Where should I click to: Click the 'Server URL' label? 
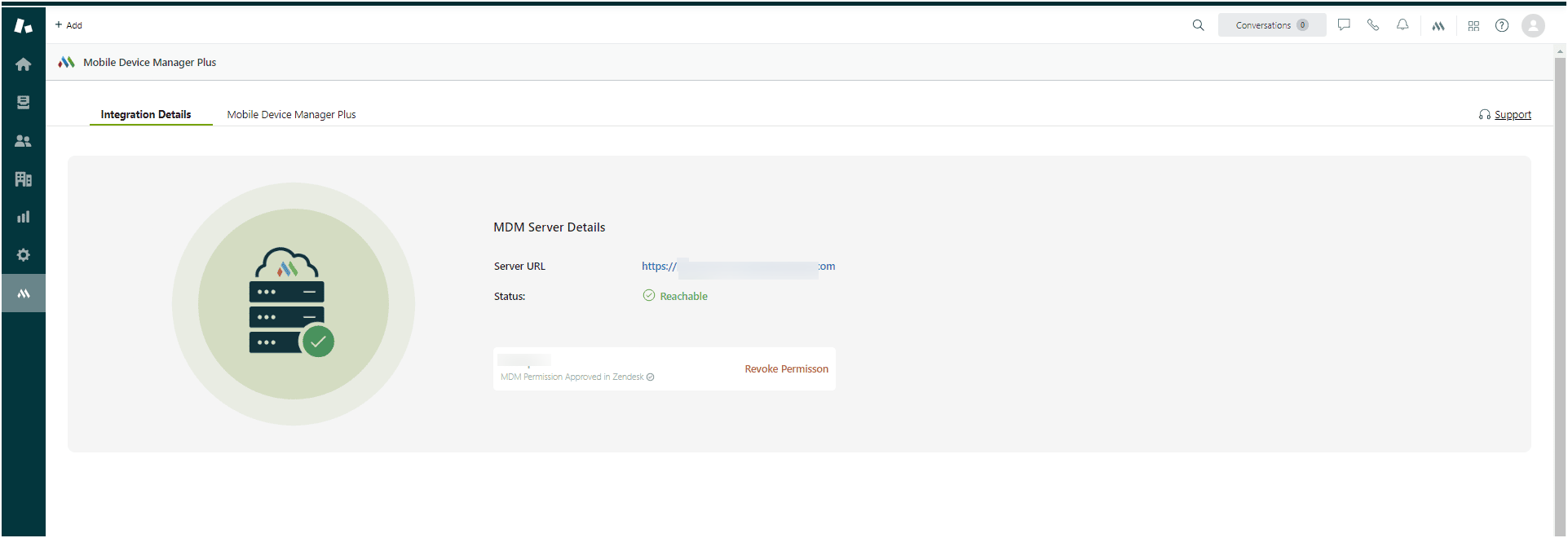[x=519, y=267]
